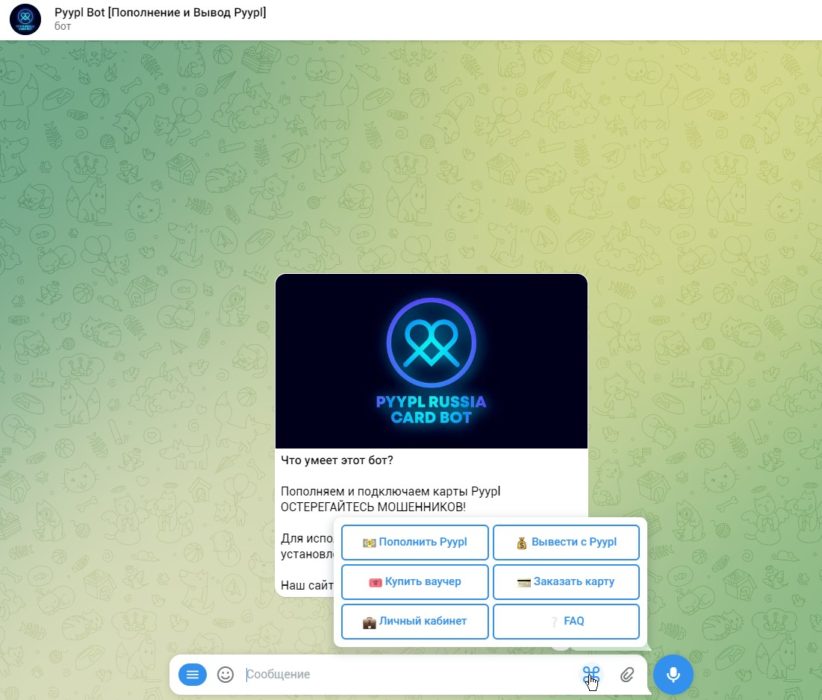The image size is (822, 700).
Task: Click the "Наш сайт" text line
Action: (x=304, y=584)
